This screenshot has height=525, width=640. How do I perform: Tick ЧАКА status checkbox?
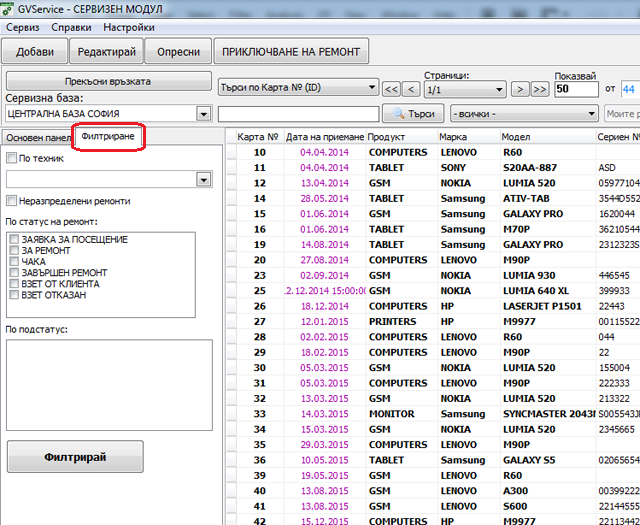[14, 261]
